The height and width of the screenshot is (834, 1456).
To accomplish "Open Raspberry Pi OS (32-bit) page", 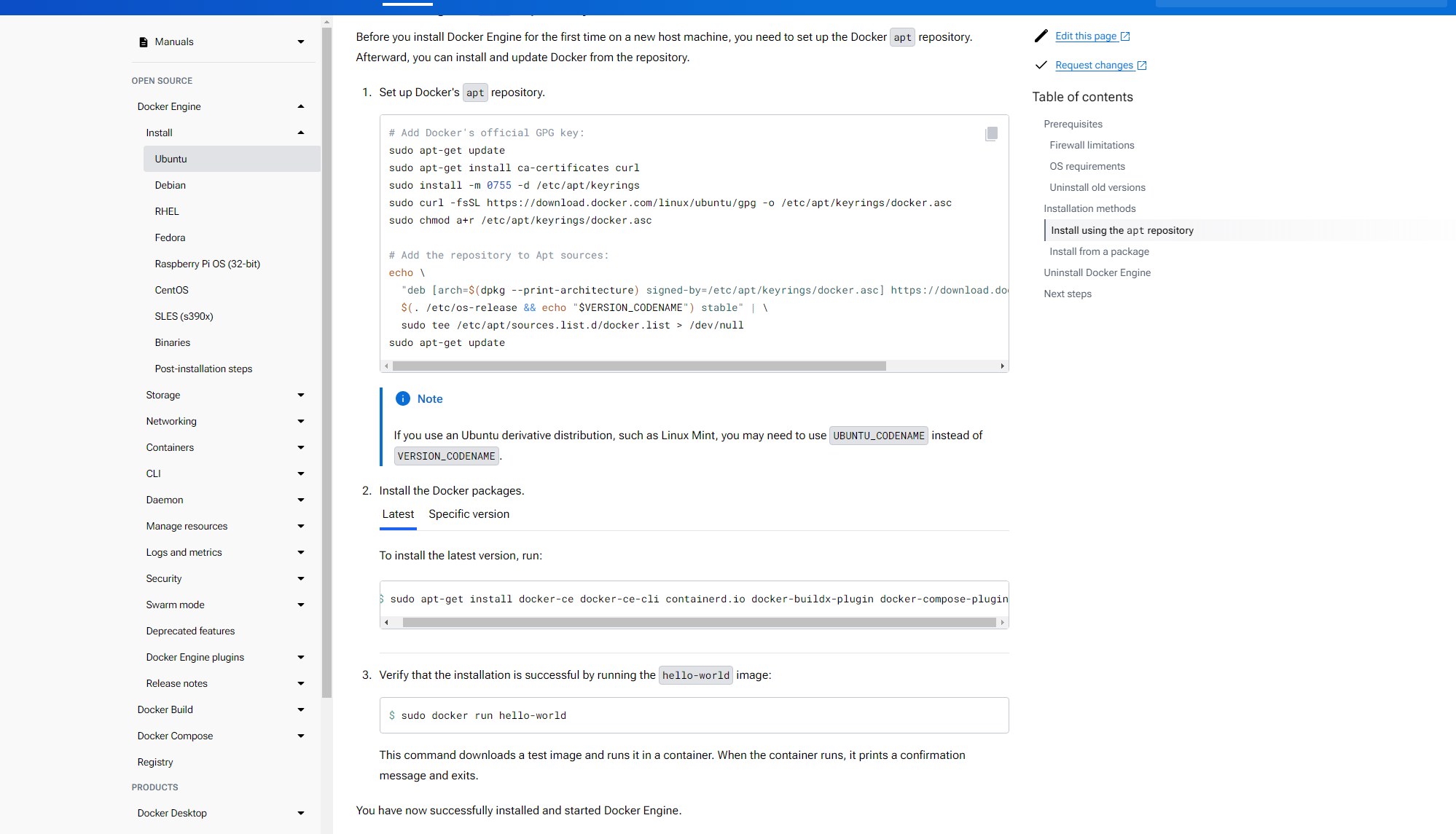I will click(x=207, y=264).
